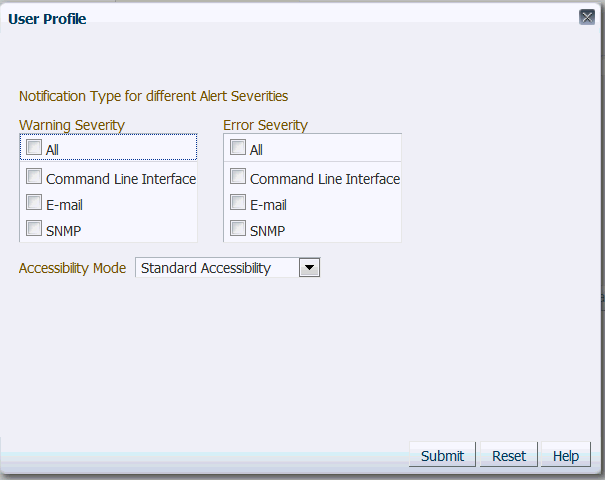Submit the user profile settings
This screenshot has width=605, height=480.
point(442,455)
